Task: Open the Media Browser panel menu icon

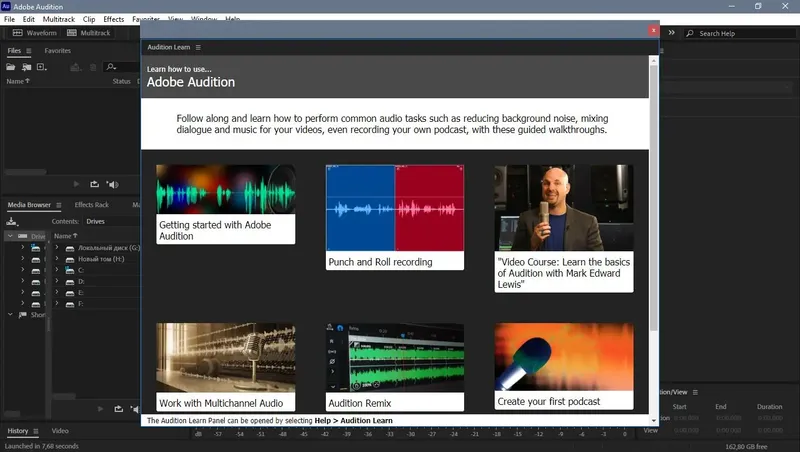Action: click(59, 205)
